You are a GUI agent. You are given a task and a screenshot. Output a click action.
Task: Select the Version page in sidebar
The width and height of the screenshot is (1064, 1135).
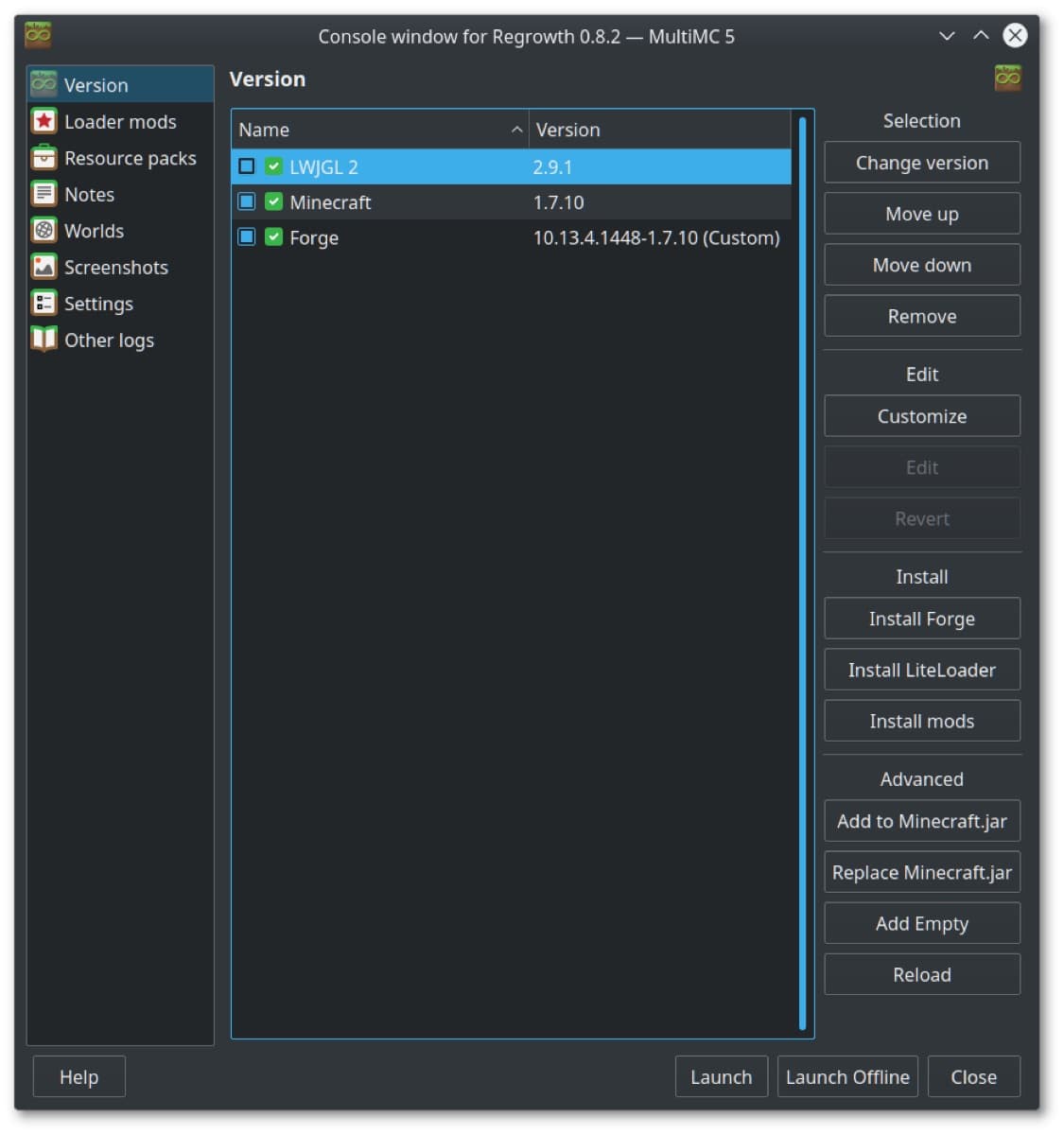pyautogui.click(x=120, y=84)
